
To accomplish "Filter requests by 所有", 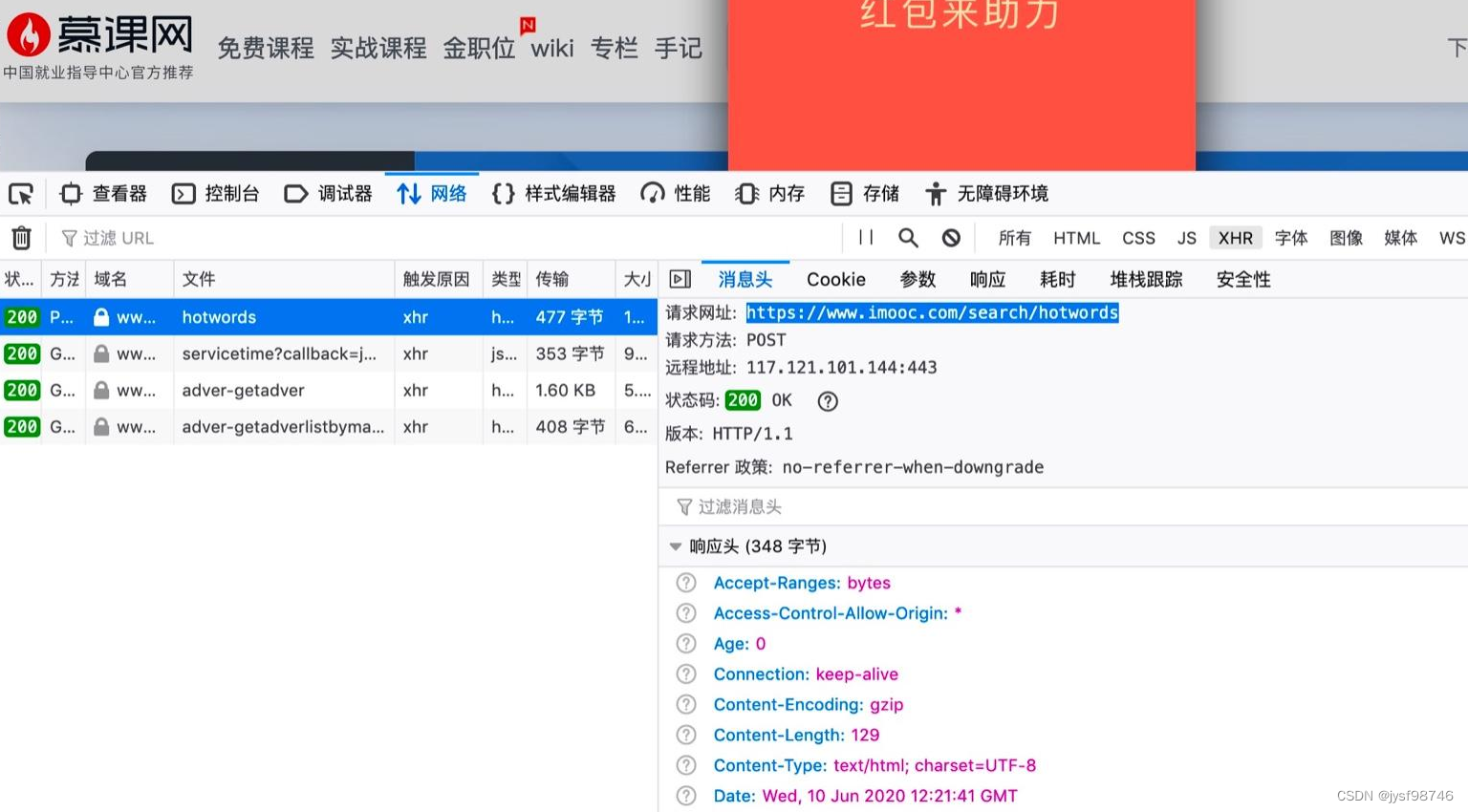I will tap(1015, 238).
